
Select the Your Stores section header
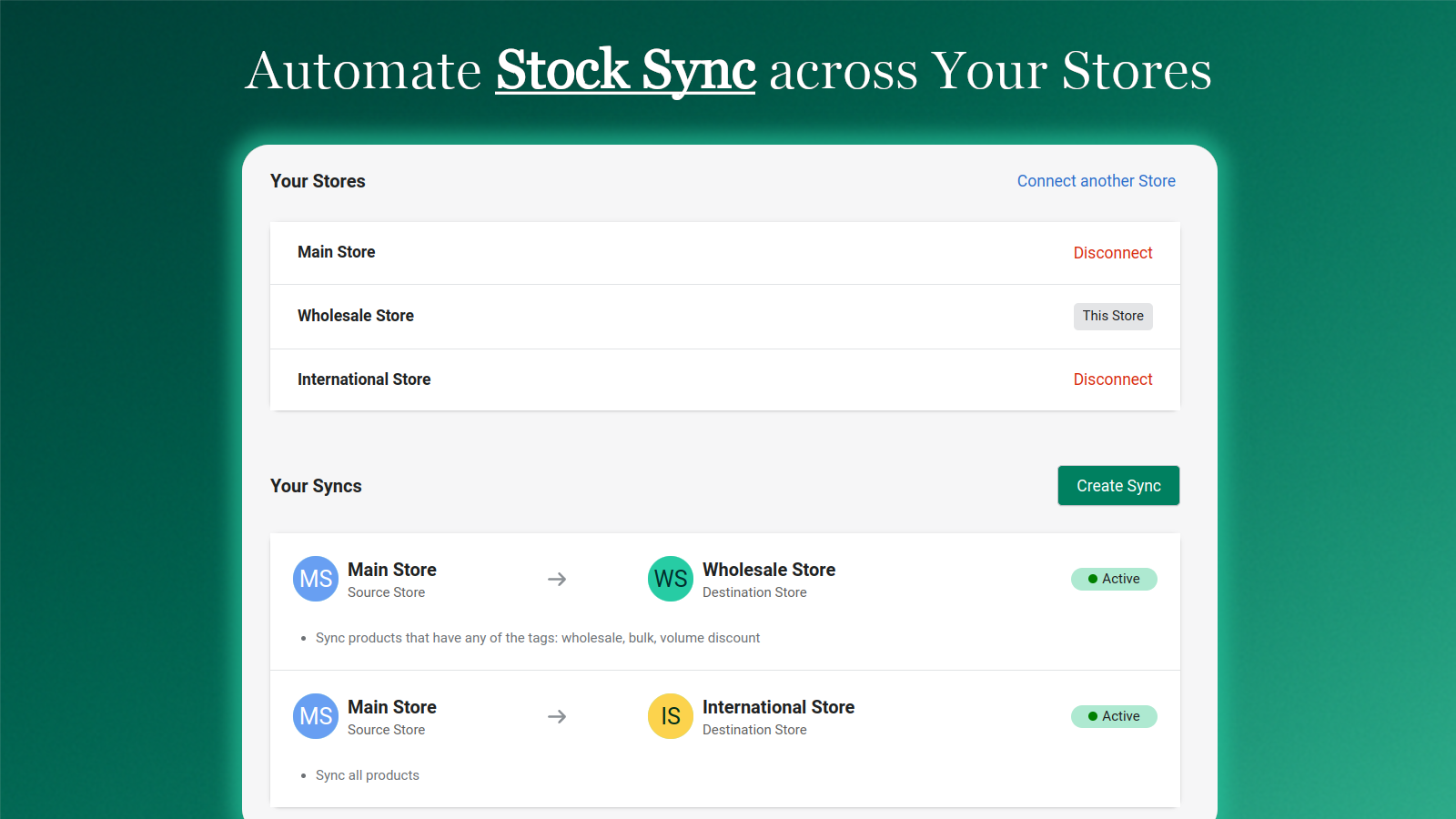(x=318, y=181)
